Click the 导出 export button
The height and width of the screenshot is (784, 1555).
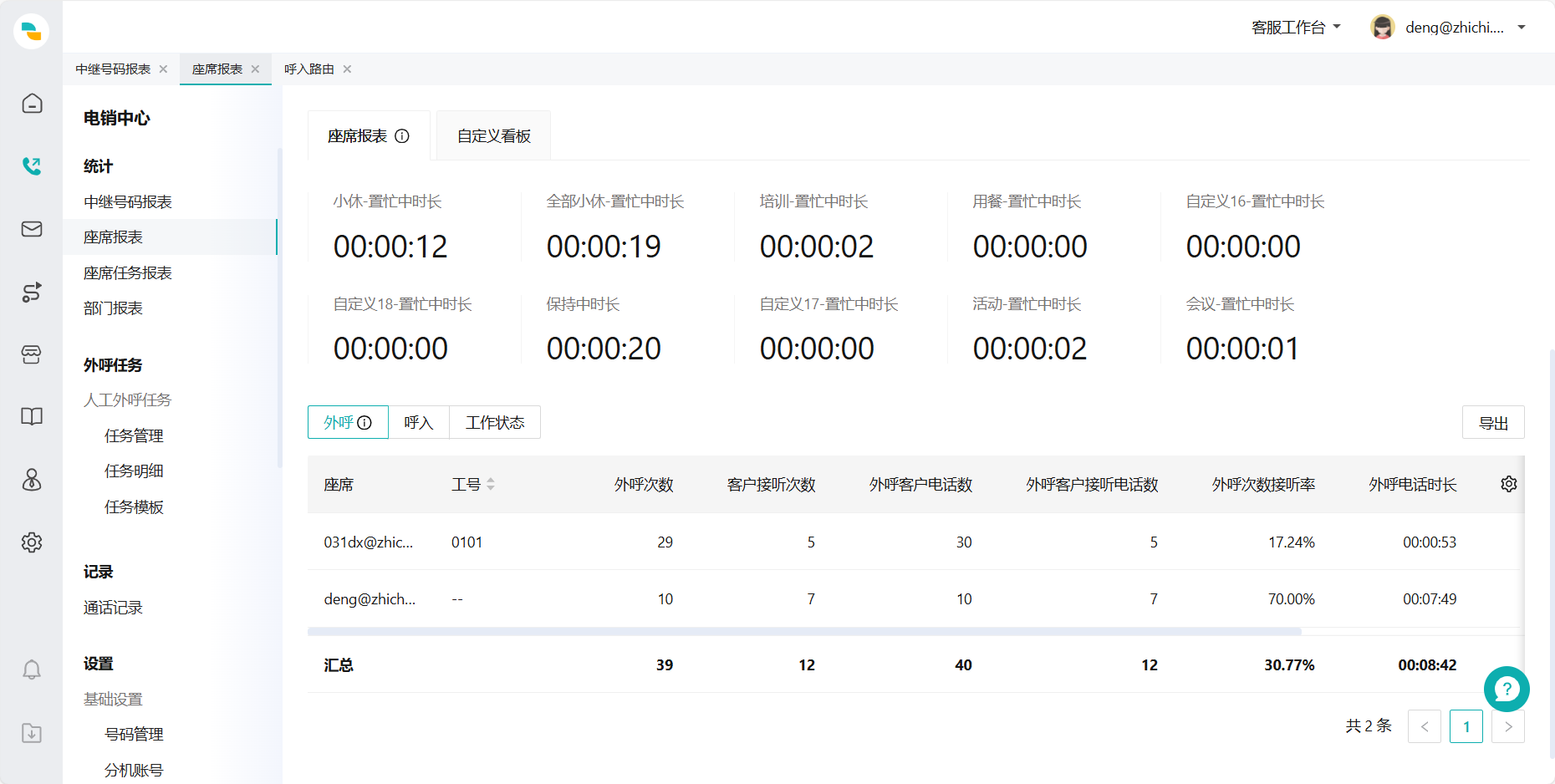pyautogui.click(x=1493, y=423)
